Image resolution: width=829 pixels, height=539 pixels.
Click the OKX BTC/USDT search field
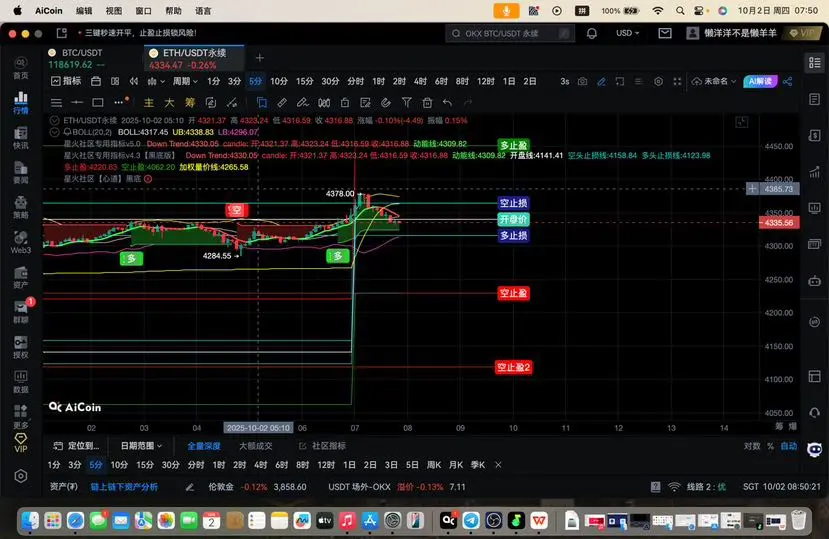(510, 33)
